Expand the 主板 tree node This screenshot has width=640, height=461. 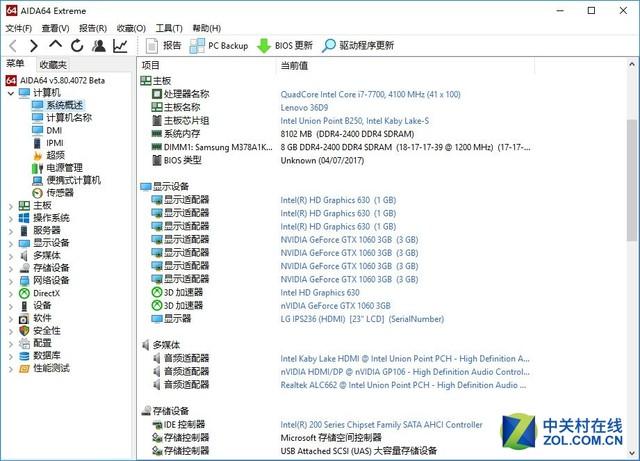click(x=11, y=206)
